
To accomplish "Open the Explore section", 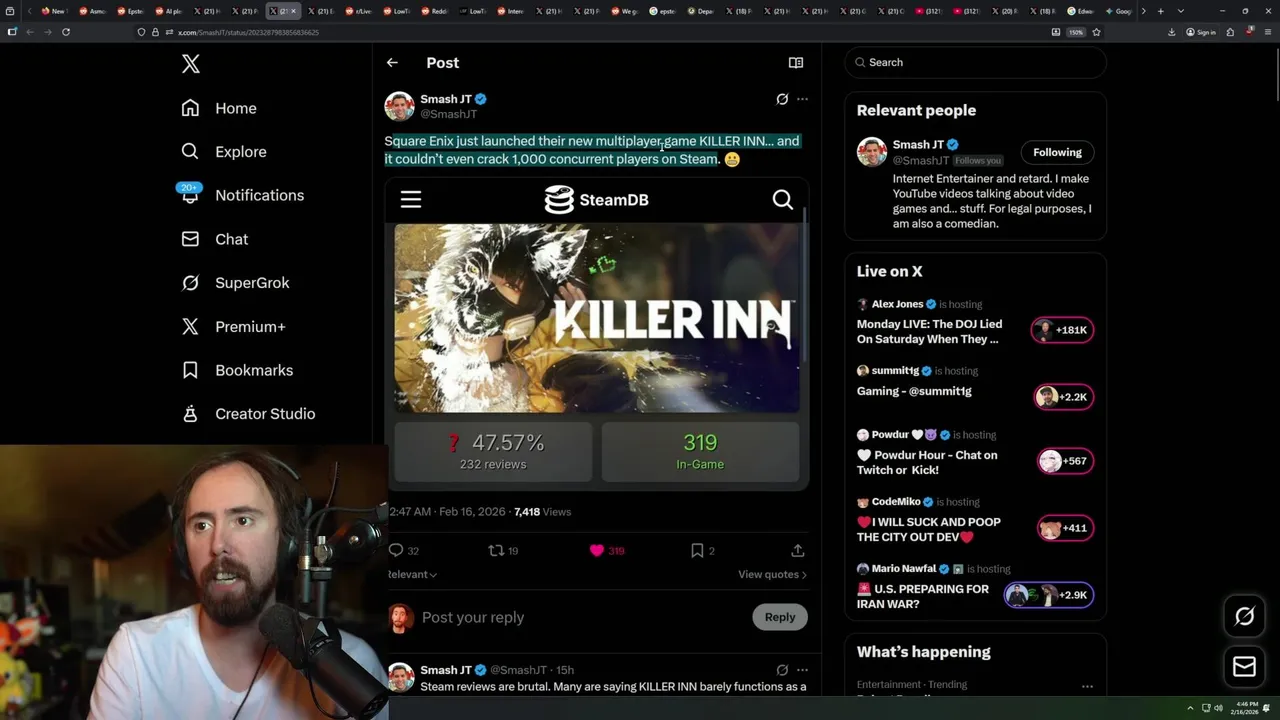I will click(224, 152).
